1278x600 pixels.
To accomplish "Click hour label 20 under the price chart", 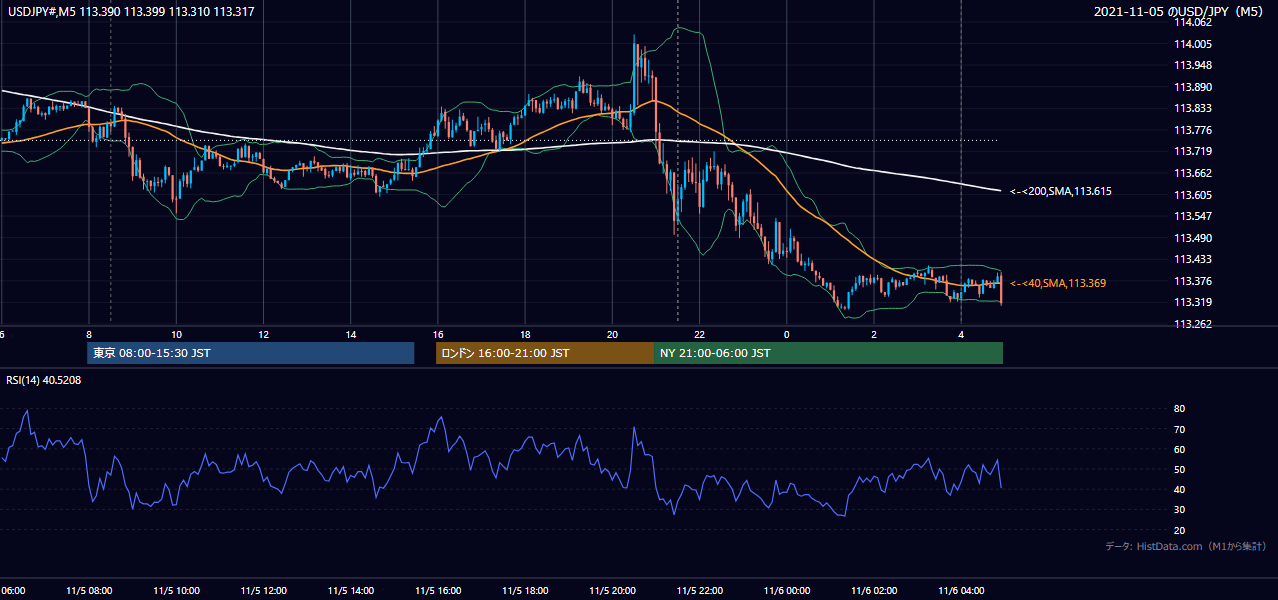I will [x=612, y=334].
